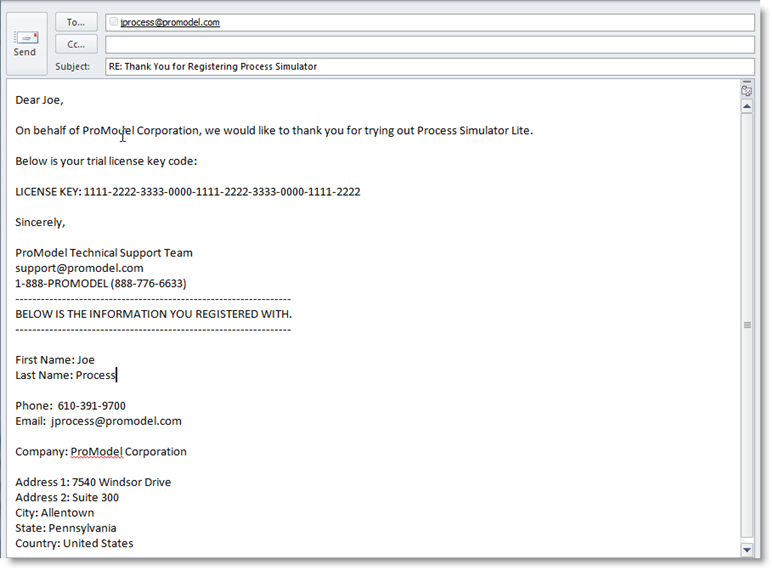Click the 'Email: jprocess@promodel.com' body line
The image size is (772, 570).
(x=98, y=421)
